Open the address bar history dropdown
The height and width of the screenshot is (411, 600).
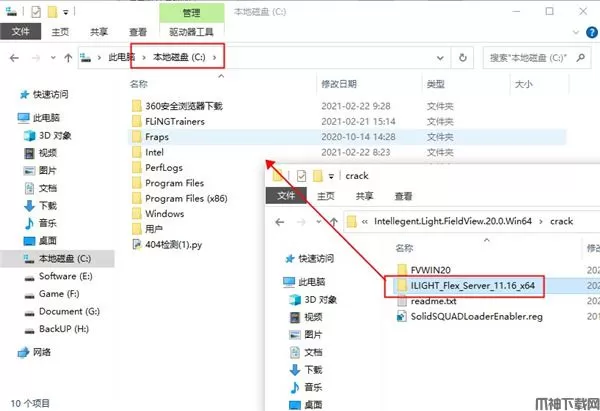point(440,58)
